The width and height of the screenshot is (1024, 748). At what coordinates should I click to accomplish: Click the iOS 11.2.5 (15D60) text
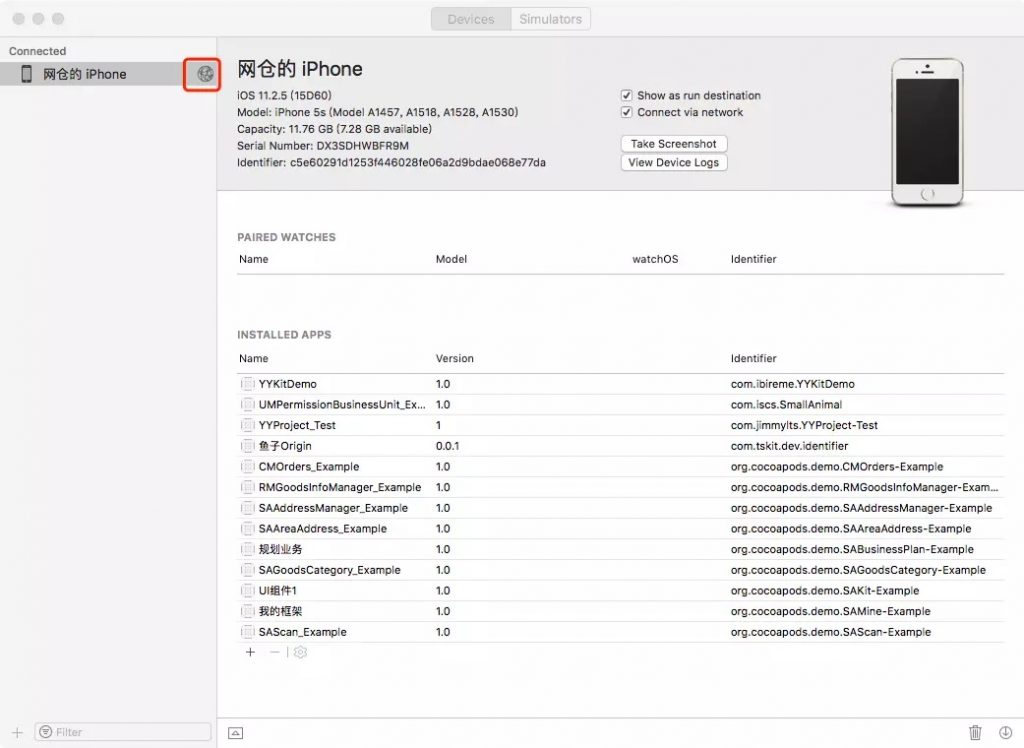click(284, 95)
